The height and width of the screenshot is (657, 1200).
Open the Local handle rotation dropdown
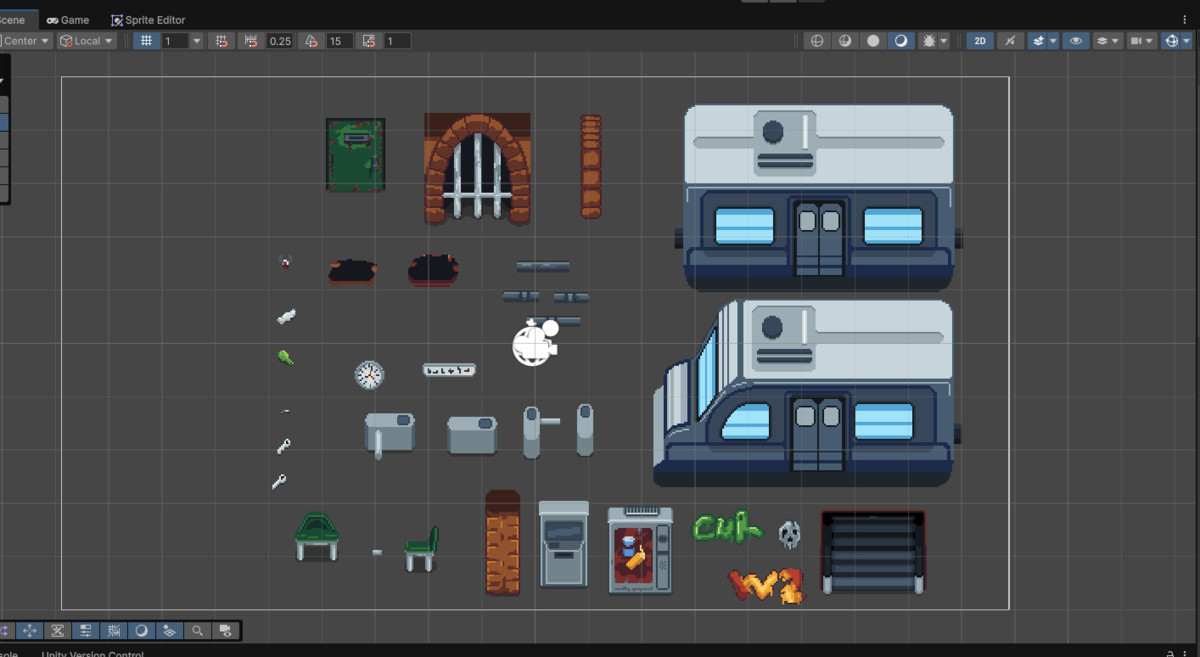pos(87,41)
